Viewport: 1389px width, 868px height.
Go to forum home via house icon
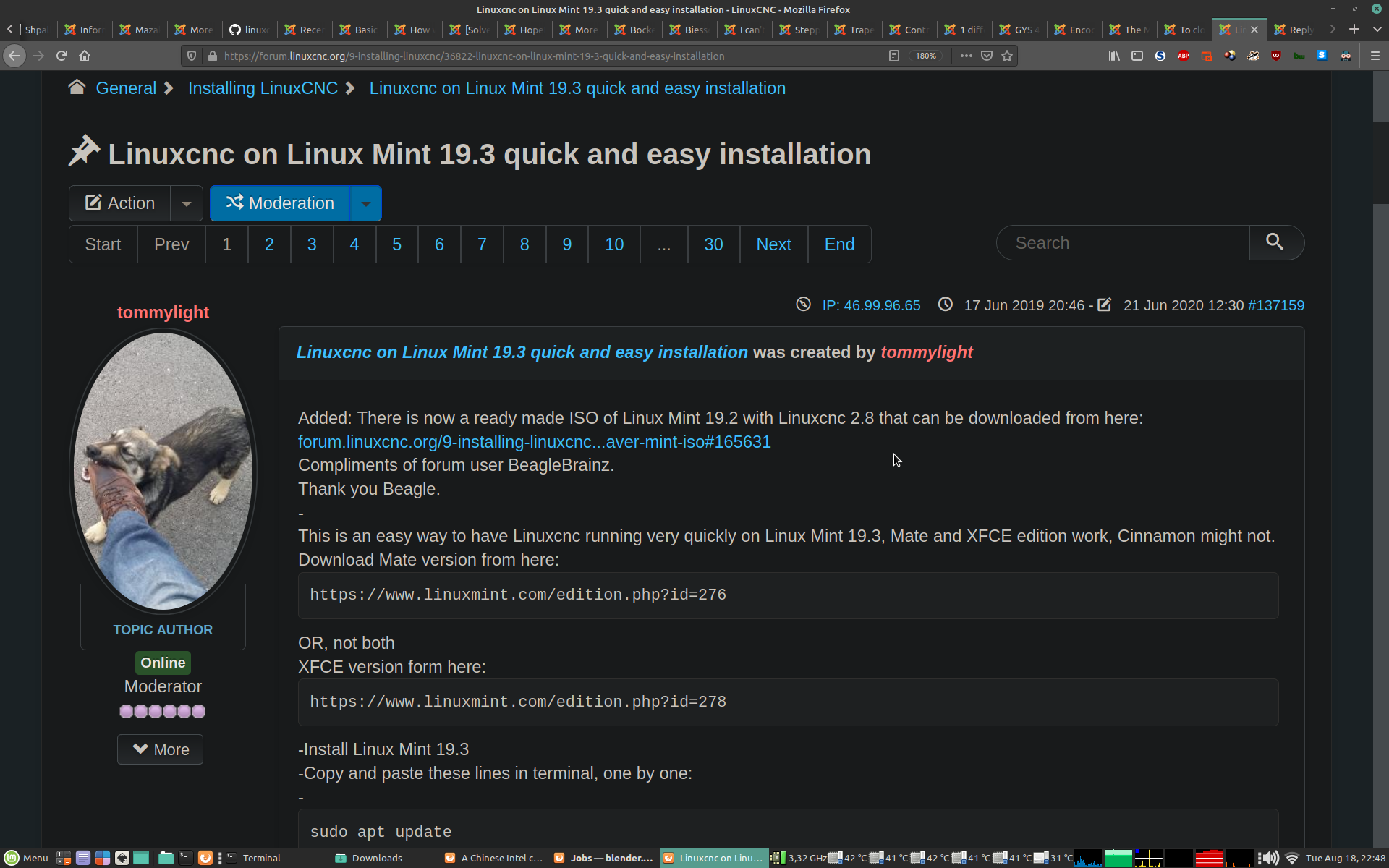77,88
